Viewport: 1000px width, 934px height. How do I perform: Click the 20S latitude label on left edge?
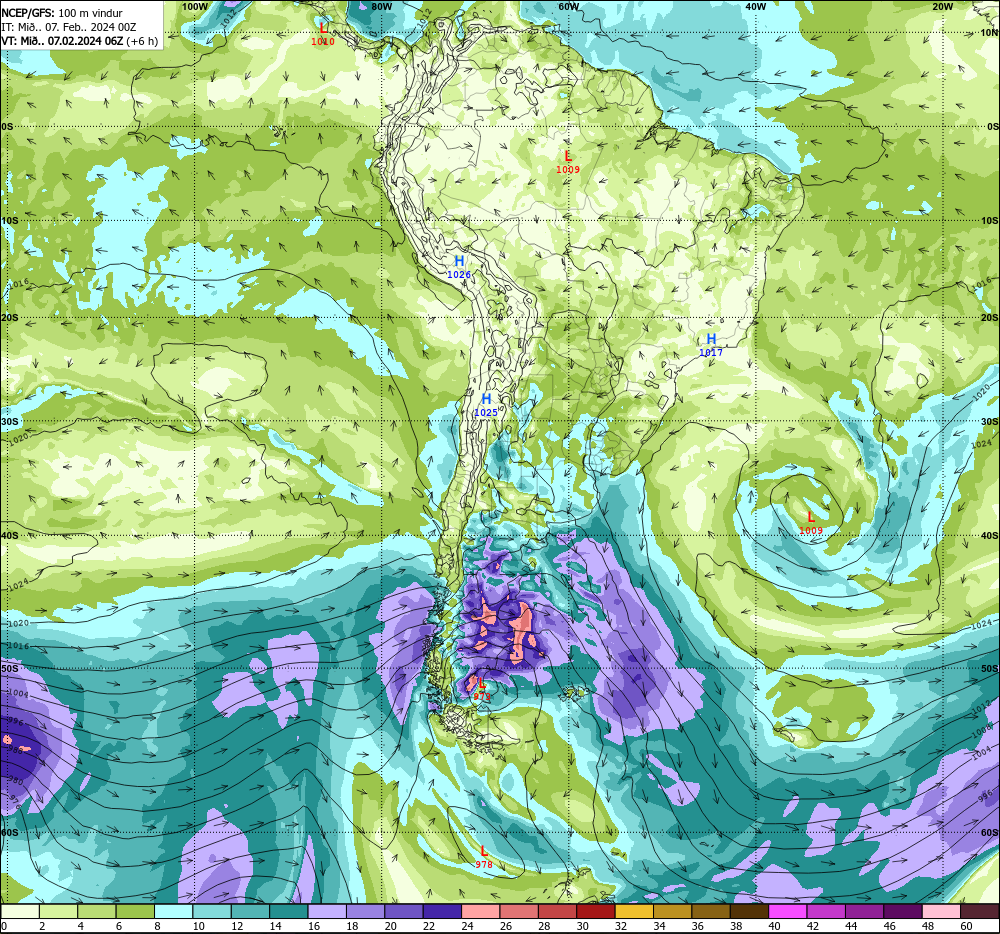10,317
